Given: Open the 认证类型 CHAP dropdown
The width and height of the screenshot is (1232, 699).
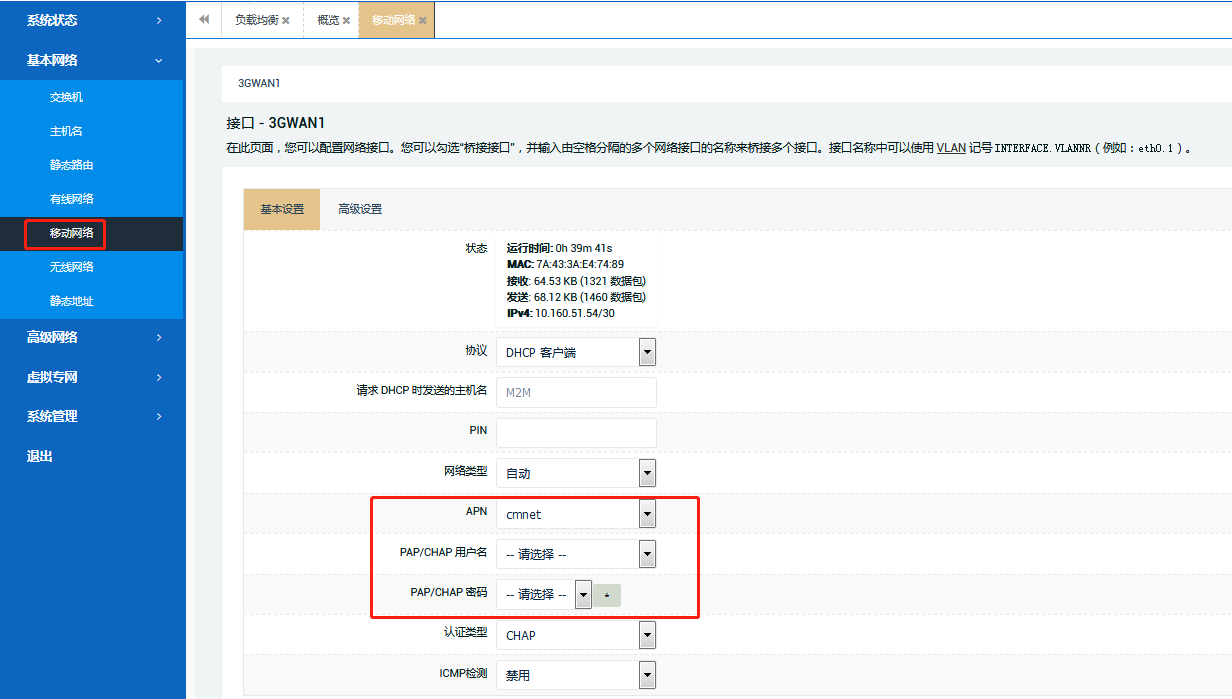Looking at the screenshot, I should (x=647, y=635).
